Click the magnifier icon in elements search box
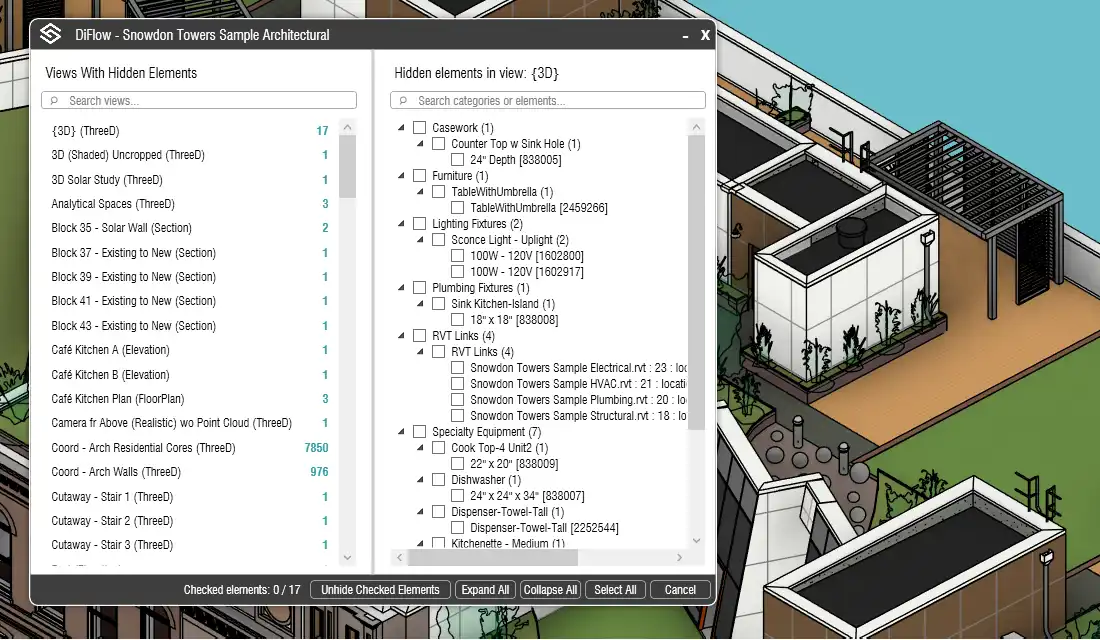1100x640 pixels. tap(403, 101)
